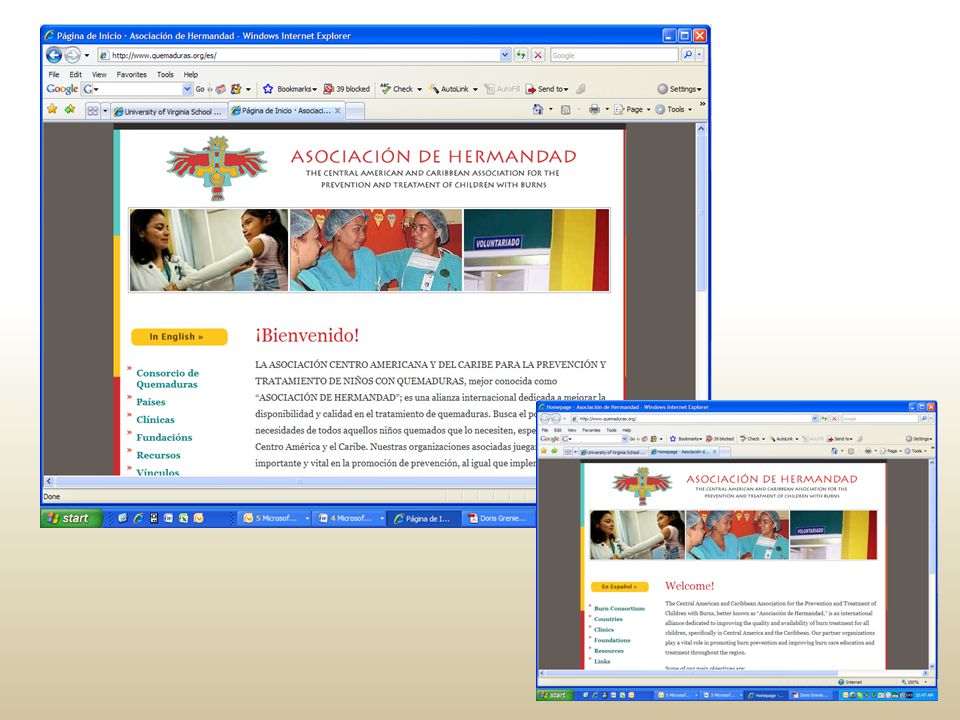Click Home icon in Spanish window command bar

pos(538,110)
